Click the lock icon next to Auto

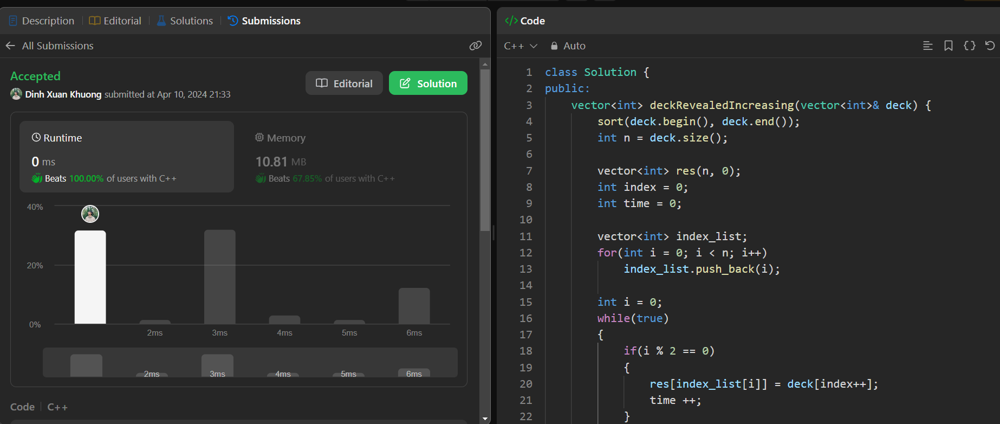tap(554, 46)
